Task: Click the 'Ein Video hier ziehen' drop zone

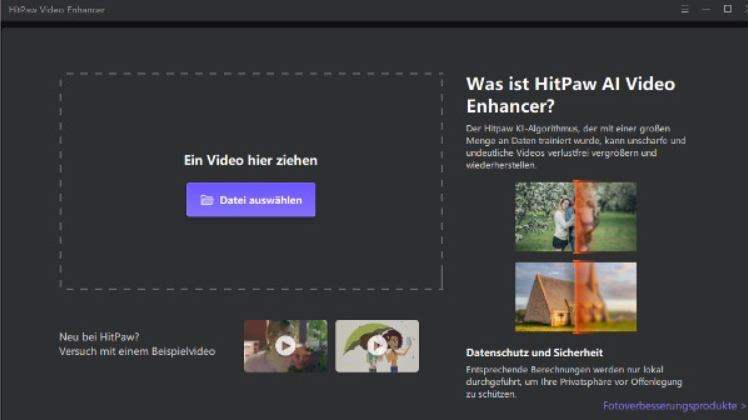Action: 250,120
